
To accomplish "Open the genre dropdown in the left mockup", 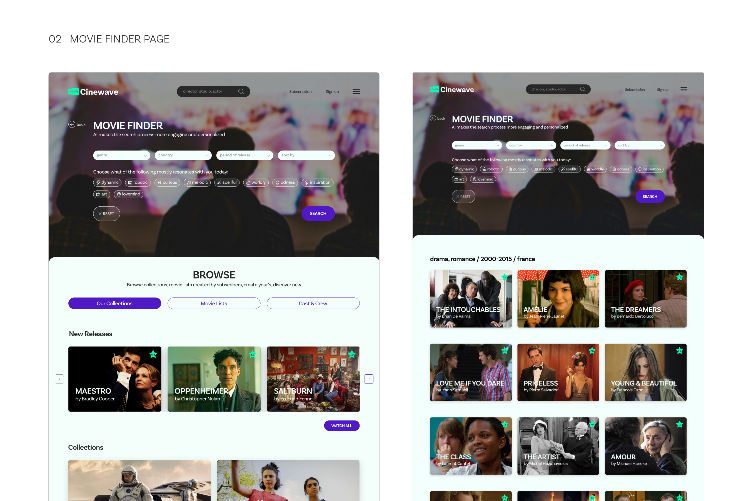I will (x=121, y=155).
